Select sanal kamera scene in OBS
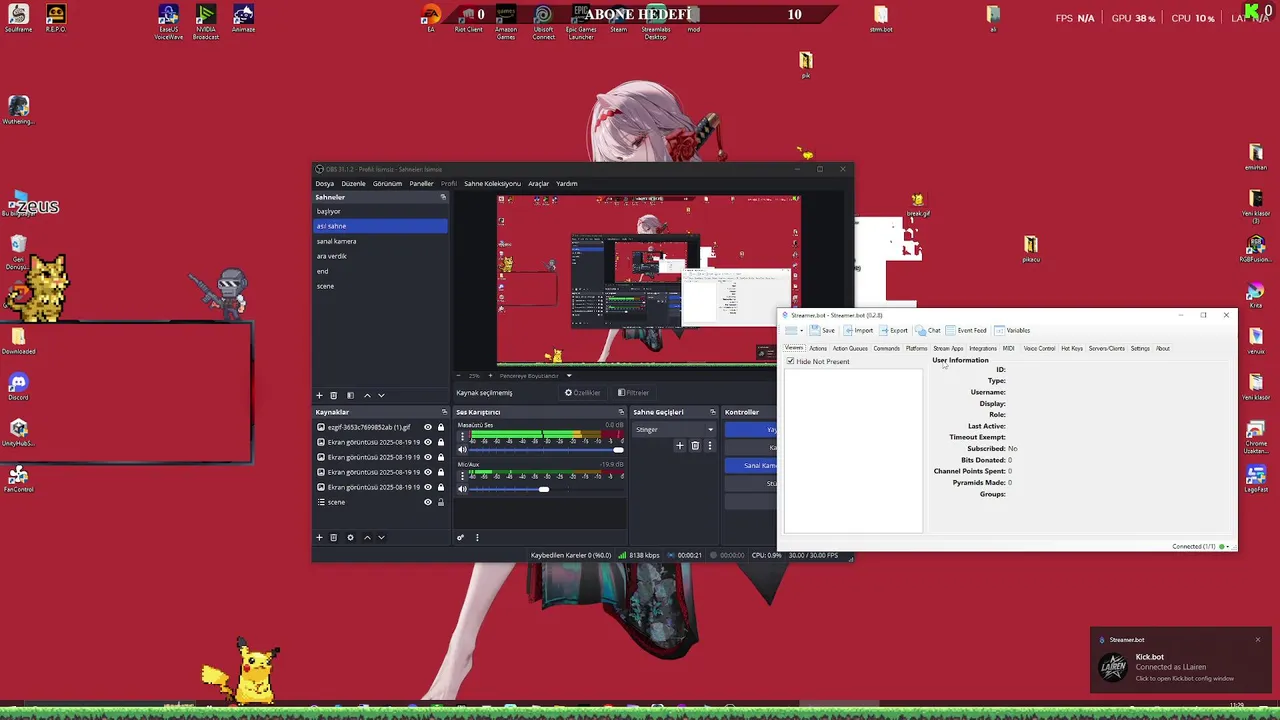Image resolution: width=1280 pixels, height=720 pixels. (380, 241)
